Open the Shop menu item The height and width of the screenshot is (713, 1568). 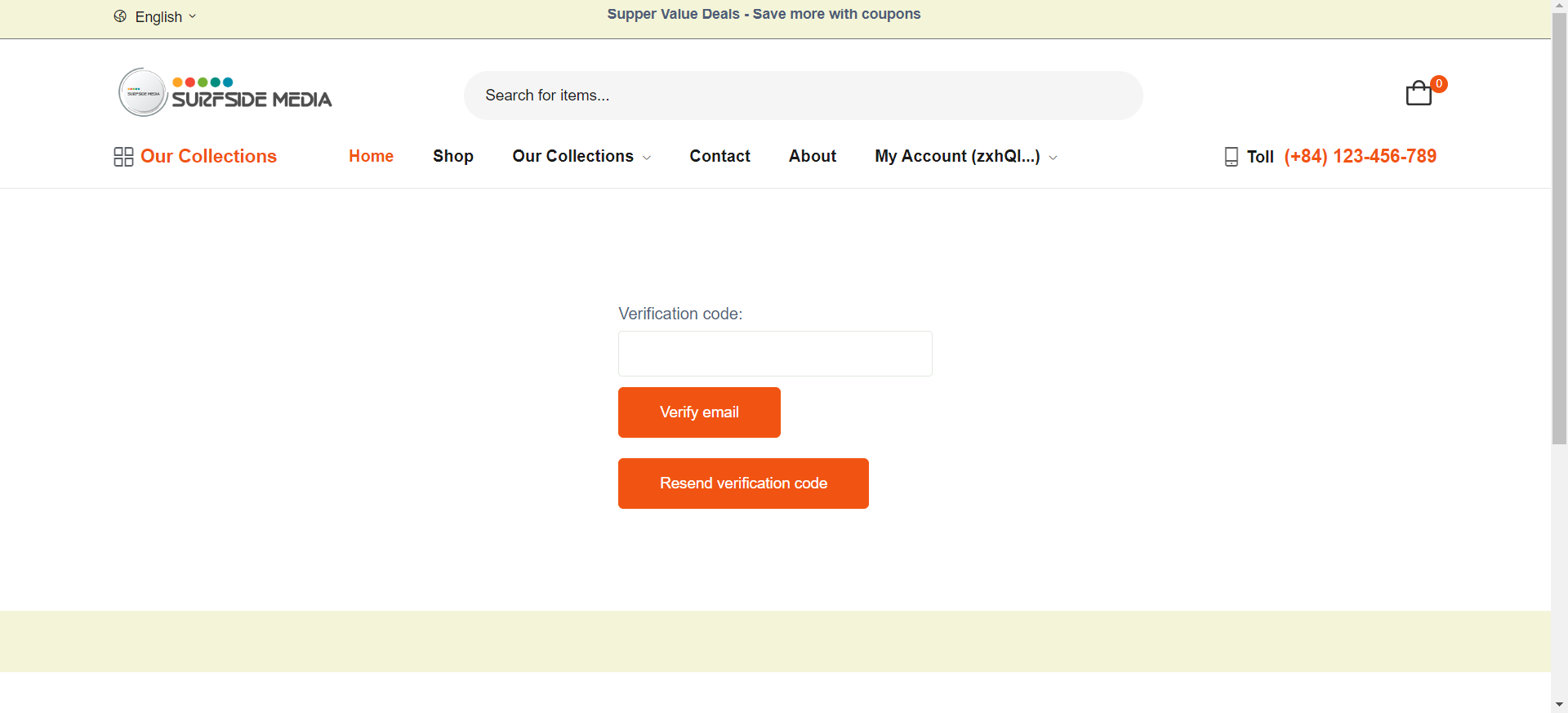point(453,156)
